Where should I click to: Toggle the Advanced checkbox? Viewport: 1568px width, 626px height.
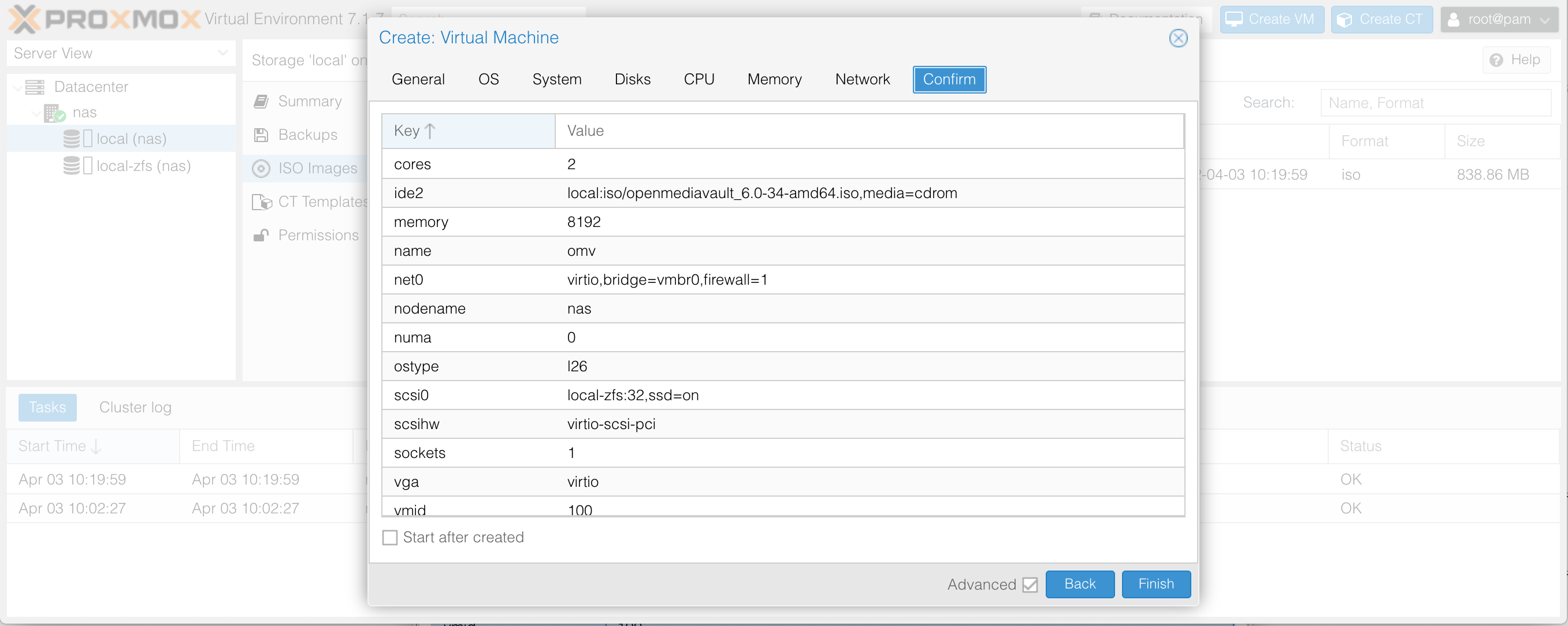click(1030, 584)
